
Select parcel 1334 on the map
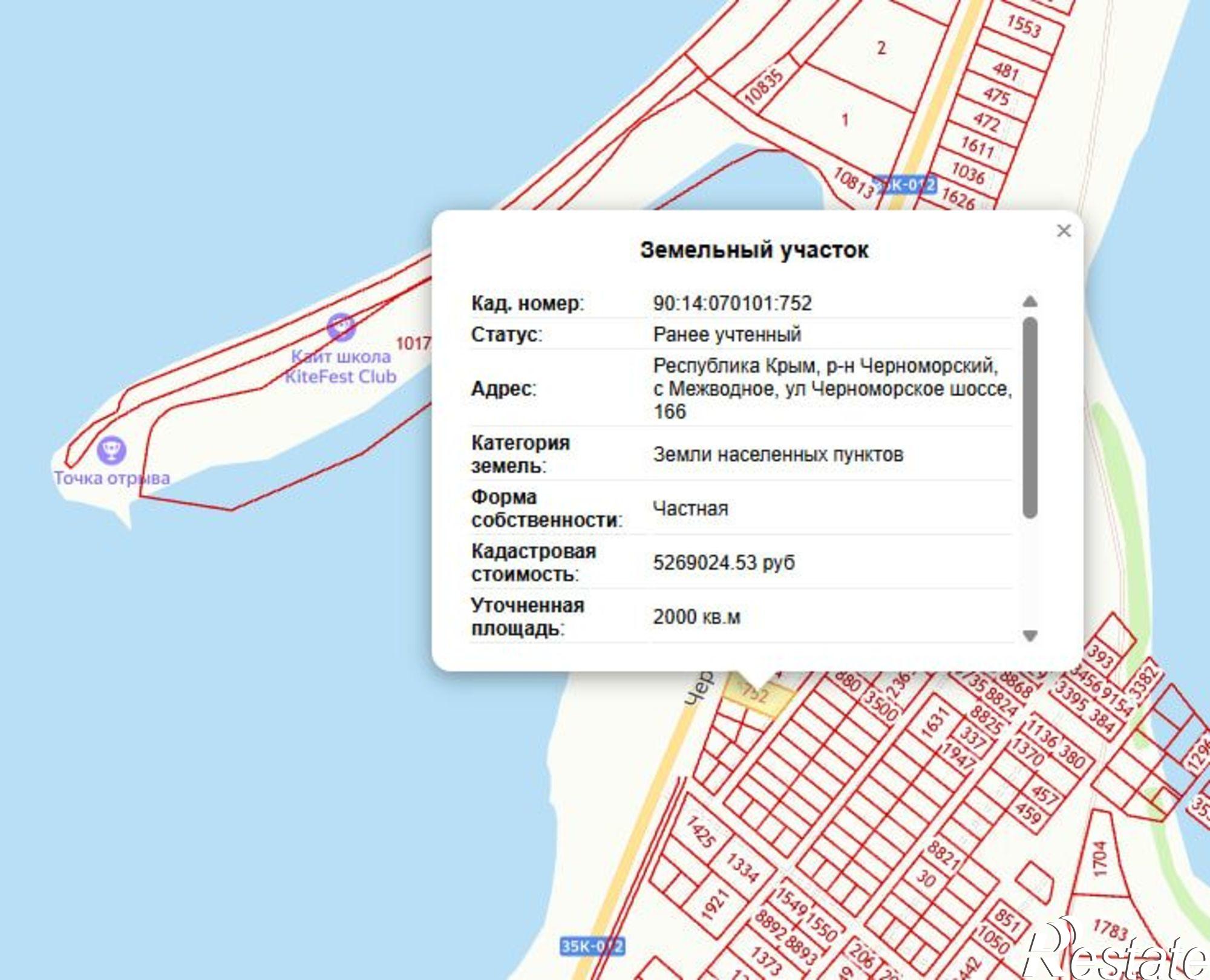[x=742, y=867]
